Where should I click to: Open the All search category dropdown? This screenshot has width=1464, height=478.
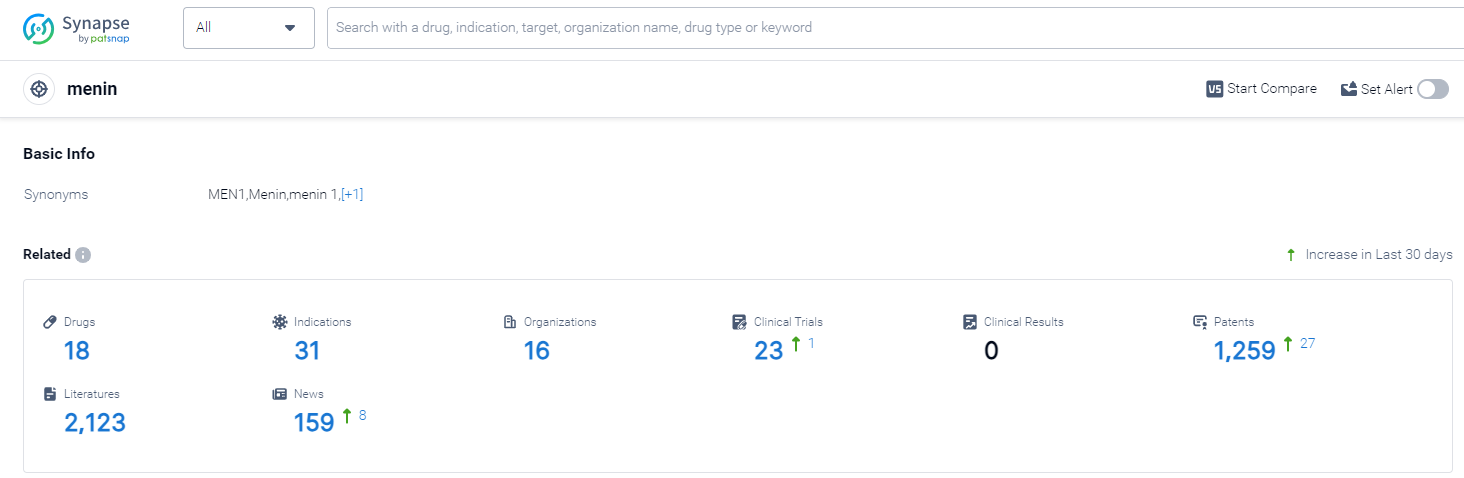point(249,28)
